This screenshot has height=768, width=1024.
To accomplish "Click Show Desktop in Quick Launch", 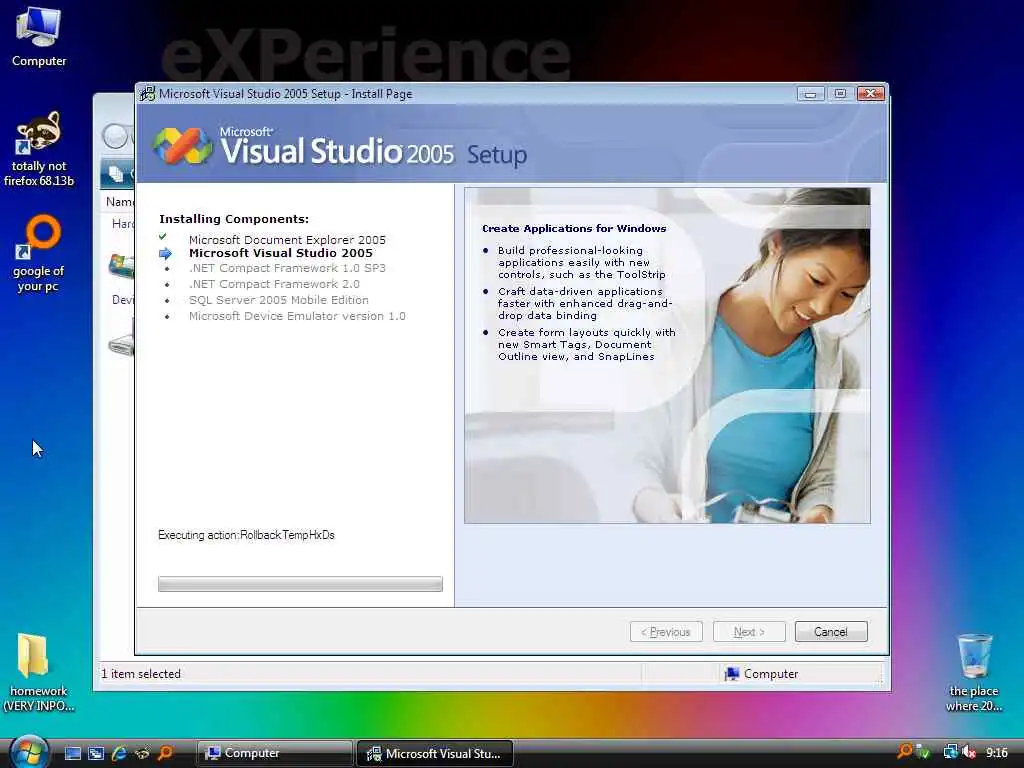I will pos(72,754).
